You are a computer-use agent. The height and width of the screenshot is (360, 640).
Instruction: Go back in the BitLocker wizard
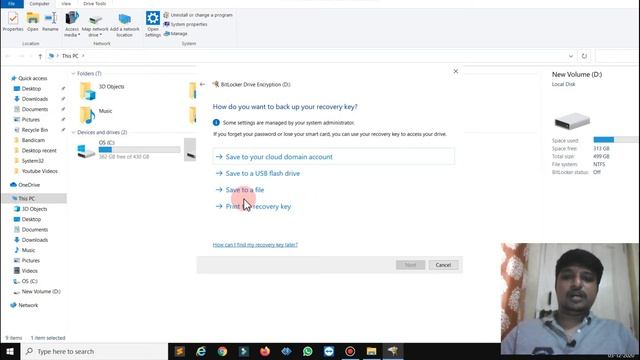point(202,84)
